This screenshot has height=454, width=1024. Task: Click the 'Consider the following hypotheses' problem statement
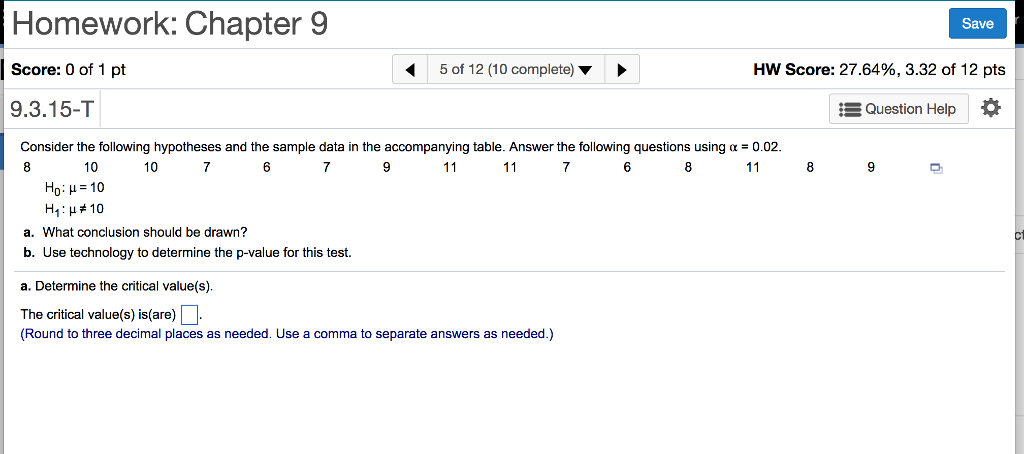tap(400, 147)
